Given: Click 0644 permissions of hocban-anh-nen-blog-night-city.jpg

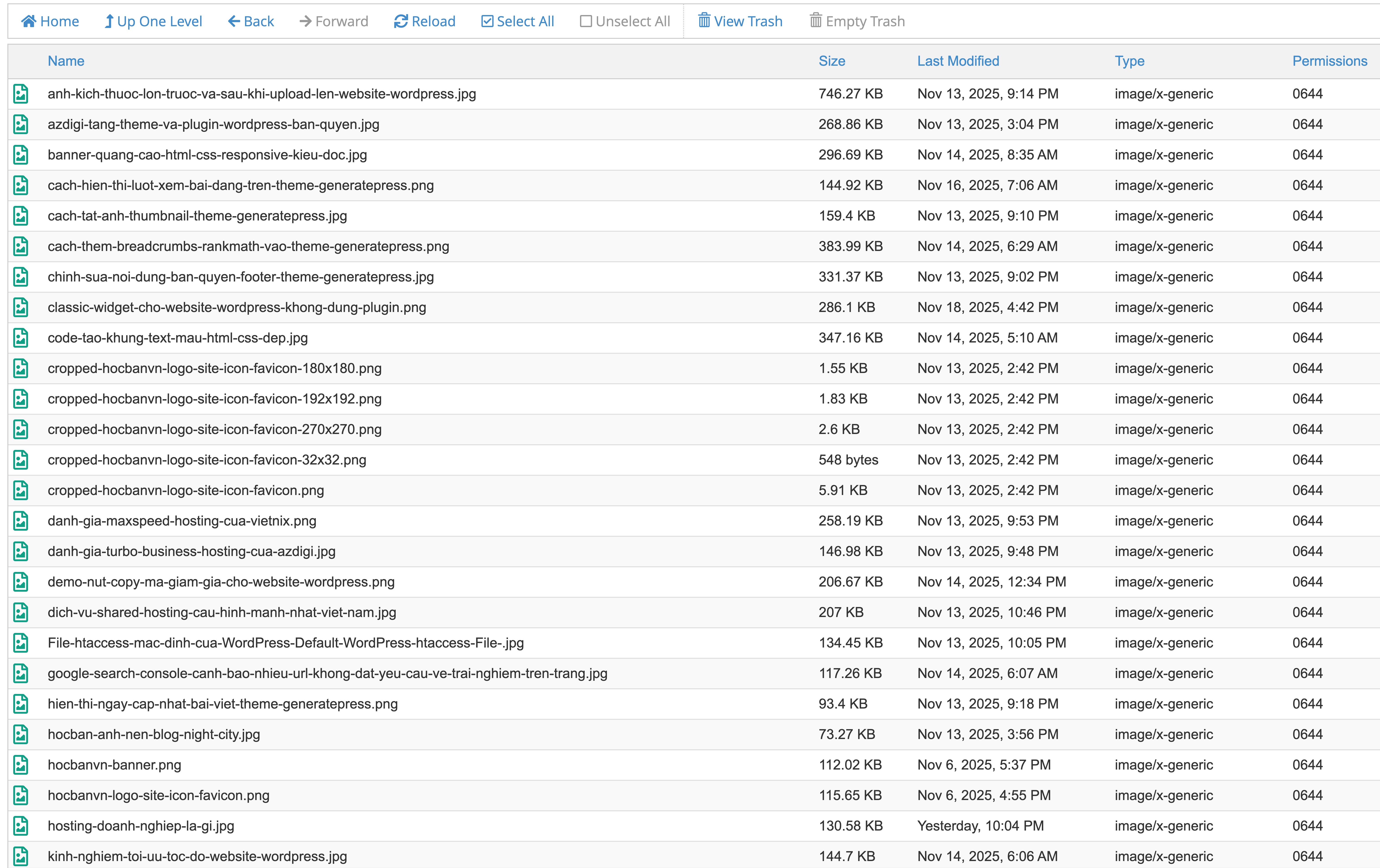Looking at the screenshot, I should tap(1307, 734).
